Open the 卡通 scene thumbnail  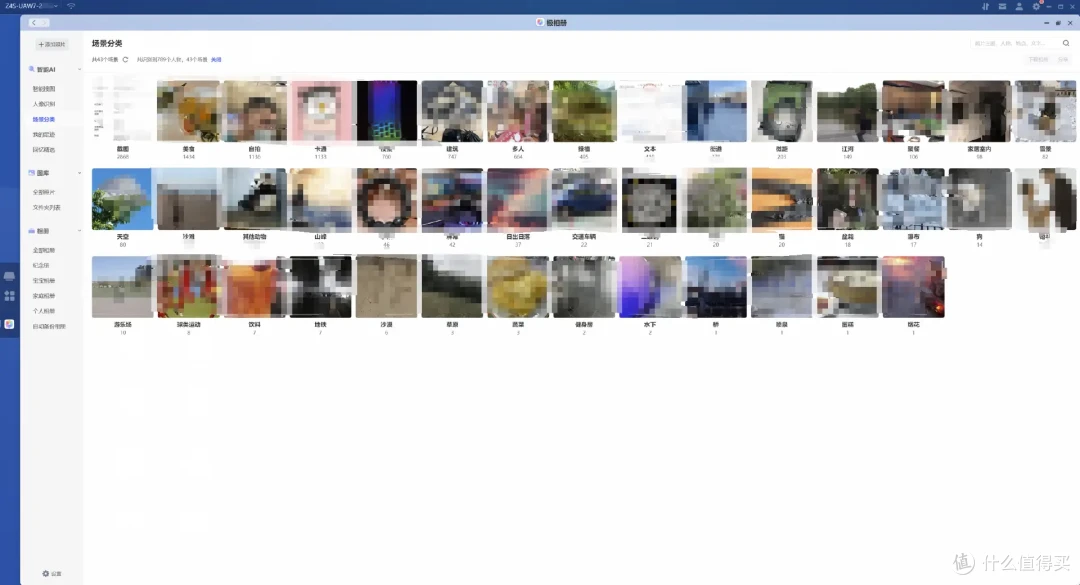[x=320, y=112]
